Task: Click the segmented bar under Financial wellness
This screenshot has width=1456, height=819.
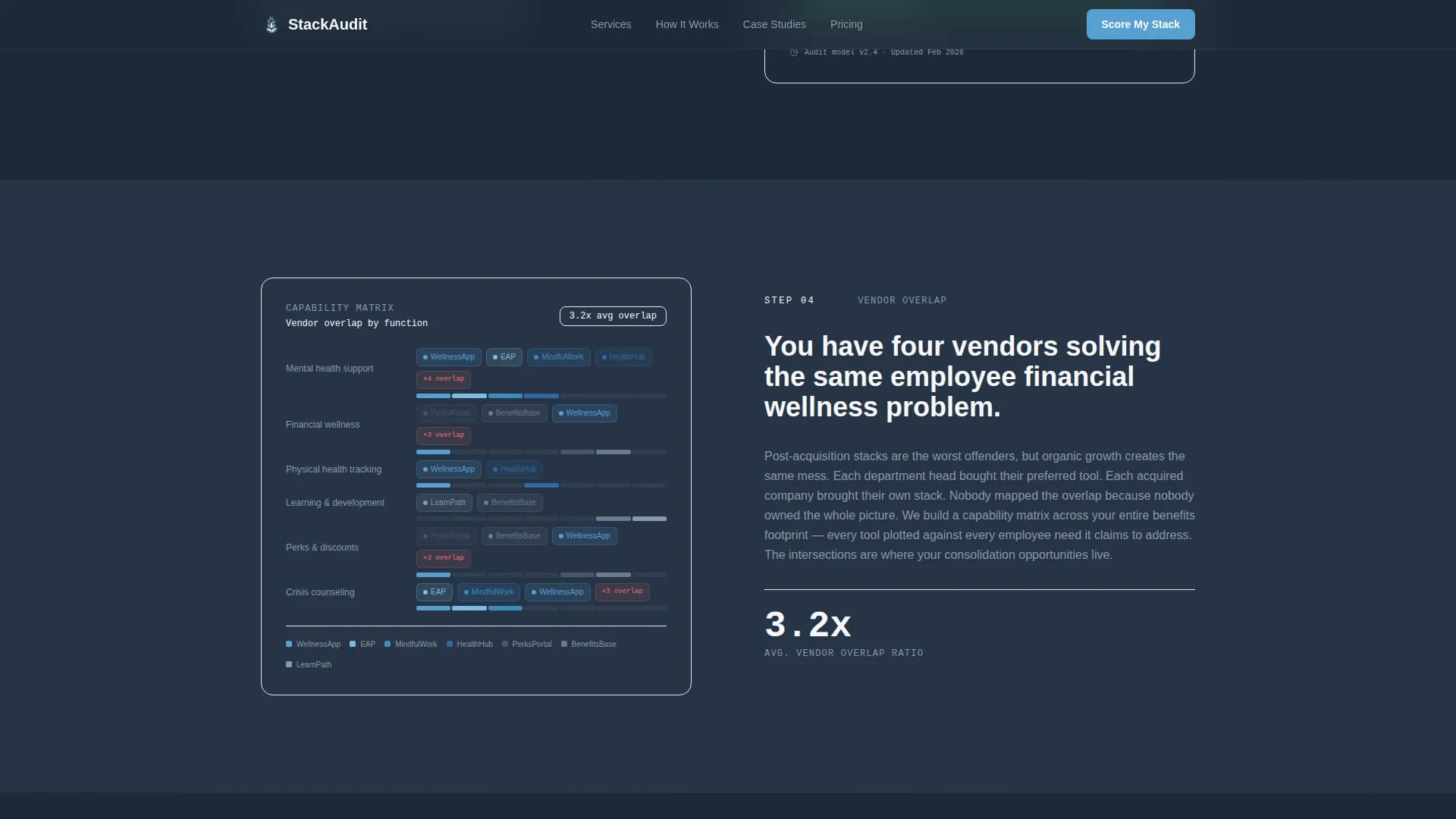Action: pyautogui.click(x=540, y=451)
